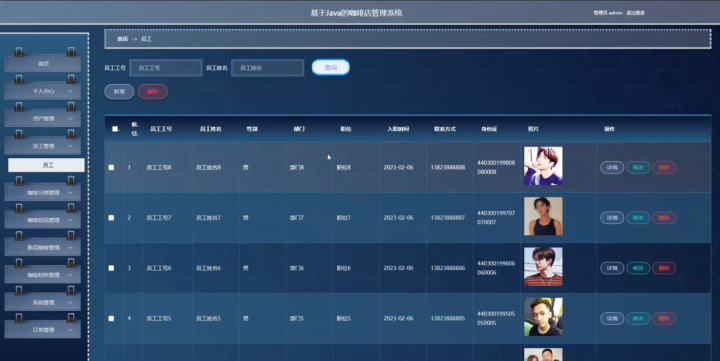Tick the select-all checkbox in table header

click(115, 129)
